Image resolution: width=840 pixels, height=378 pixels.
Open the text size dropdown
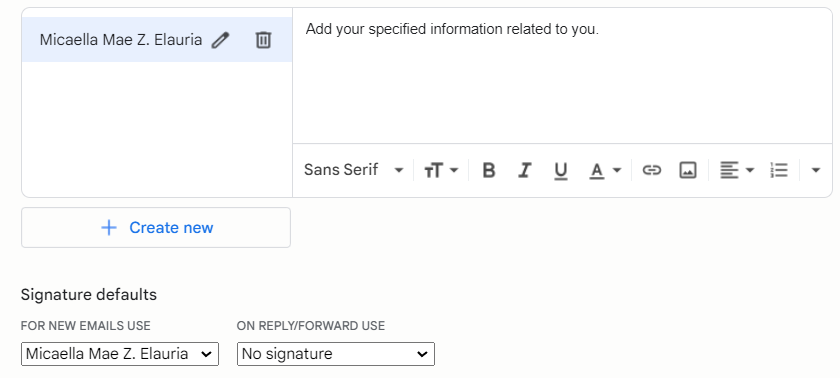(441, 170)
